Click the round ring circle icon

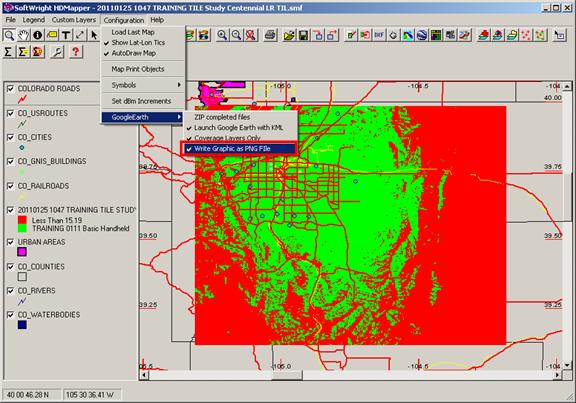[393, 35]
